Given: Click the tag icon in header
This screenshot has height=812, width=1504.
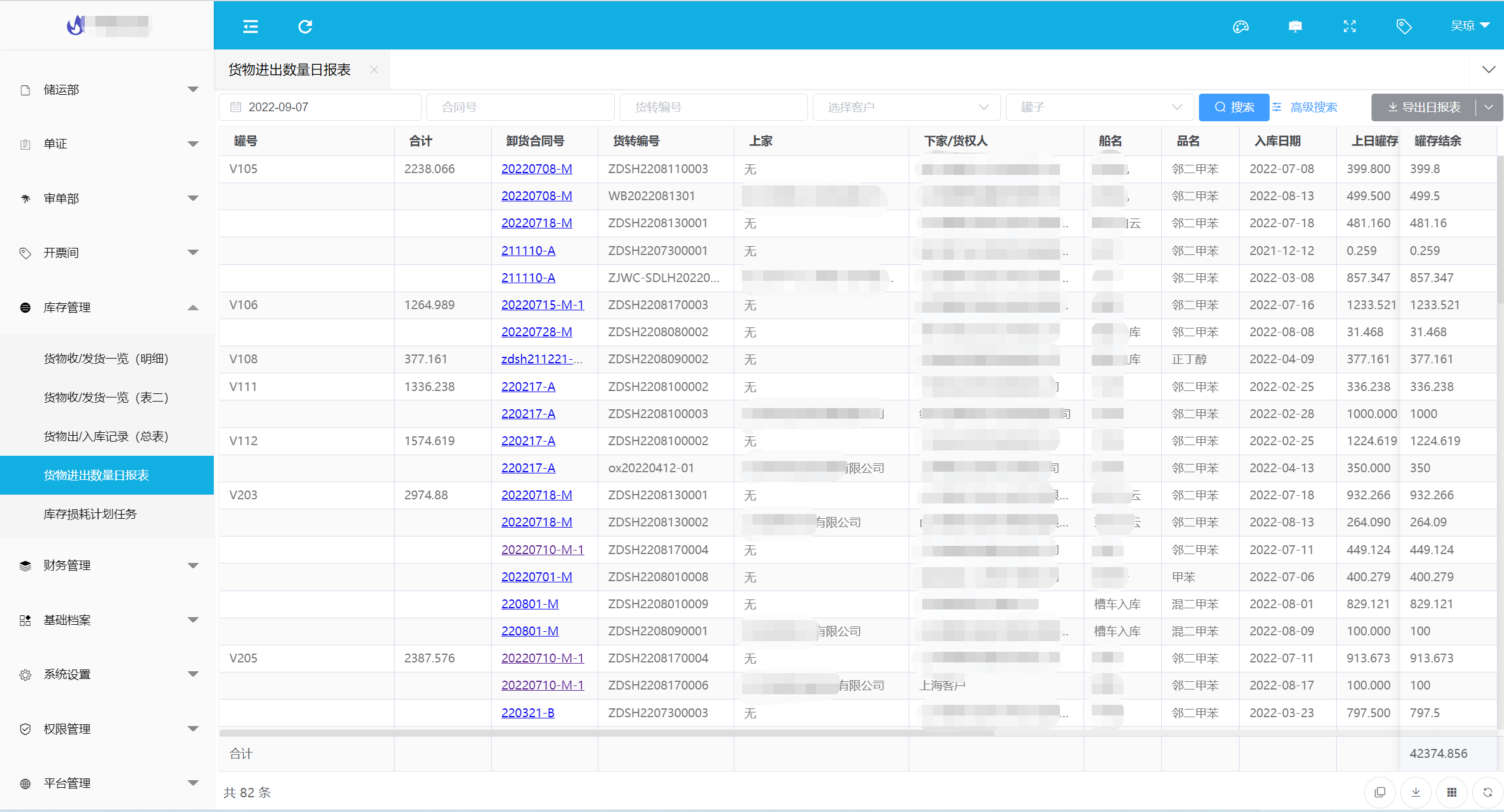Looking at the screenshot, I should pos(1404,26).
